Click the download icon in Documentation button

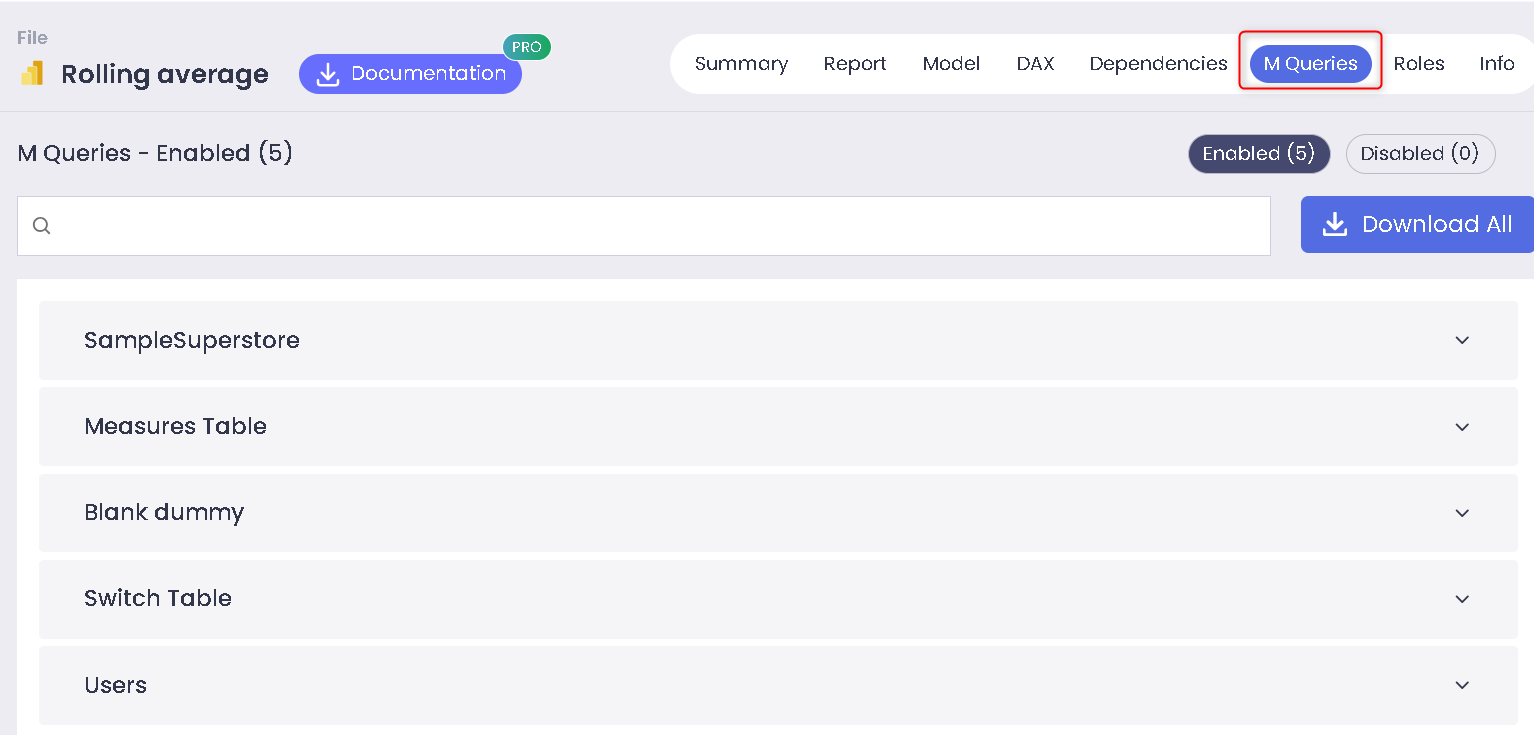[328, 75]
